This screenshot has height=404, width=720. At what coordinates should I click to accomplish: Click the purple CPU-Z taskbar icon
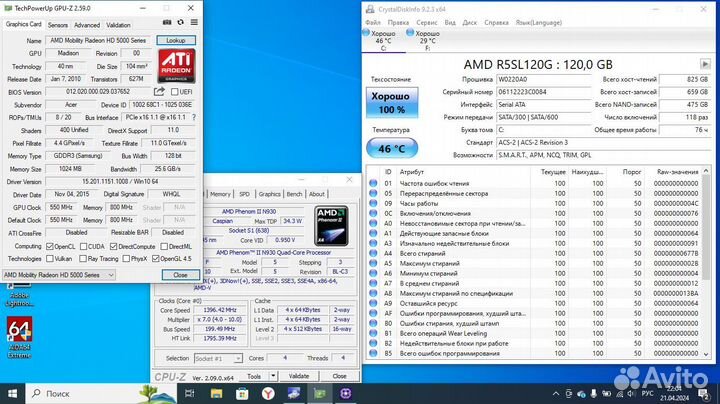pos(346,393)
